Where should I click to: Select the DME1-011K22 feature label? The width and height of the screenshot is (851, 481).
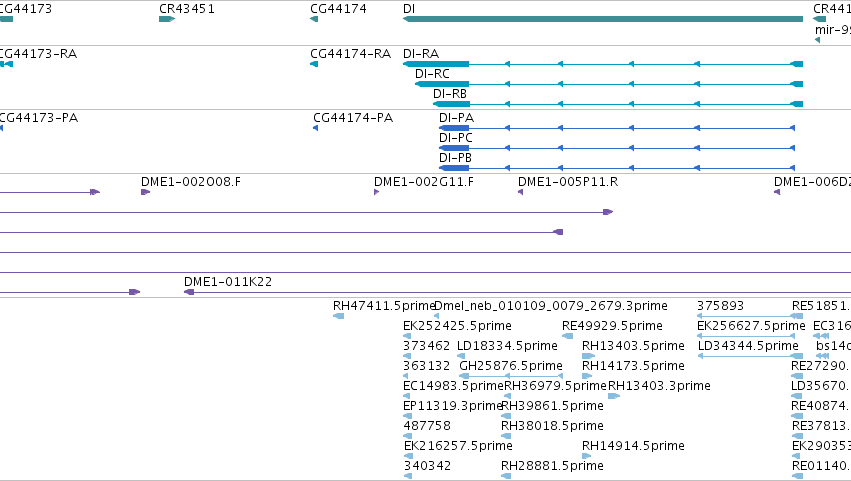coord(228,282)
